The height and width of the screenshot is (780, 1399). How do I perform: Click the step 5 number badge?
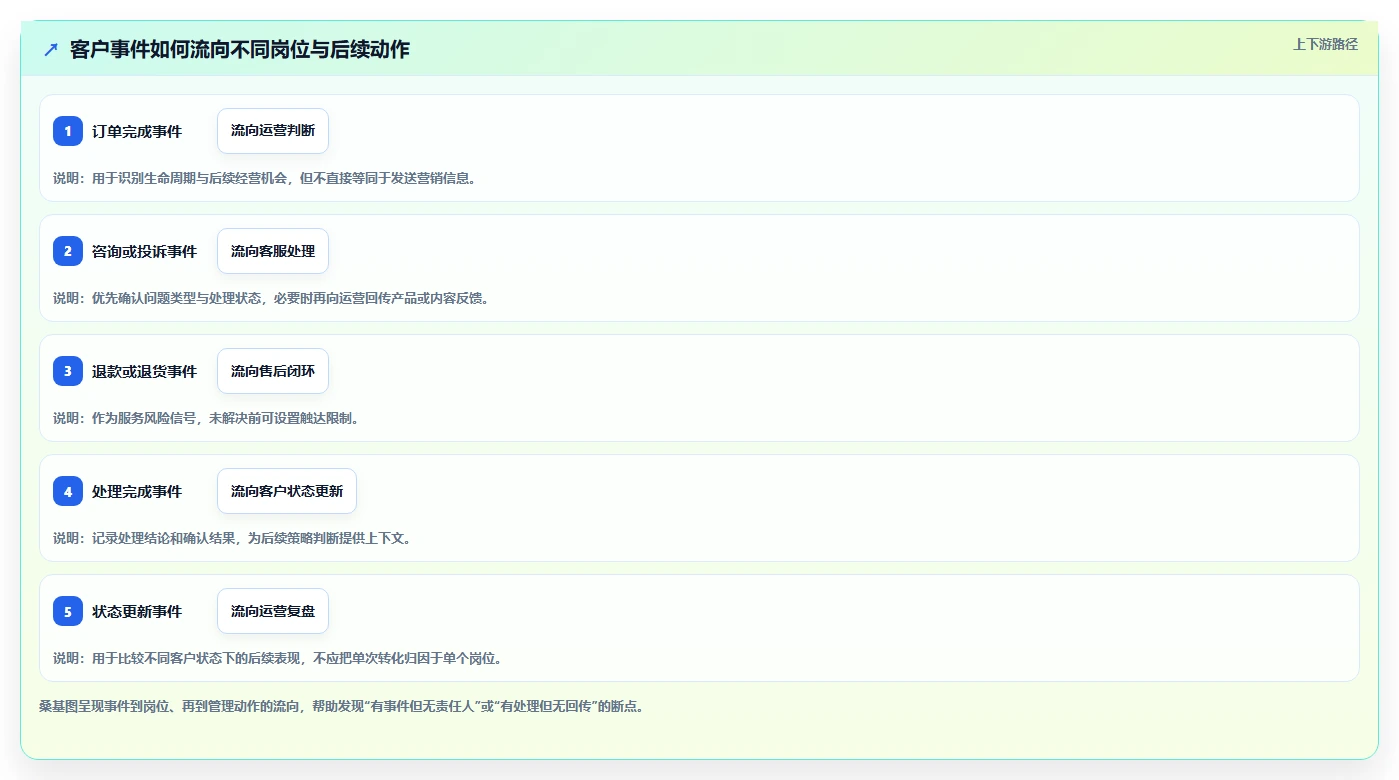[68, 611]
